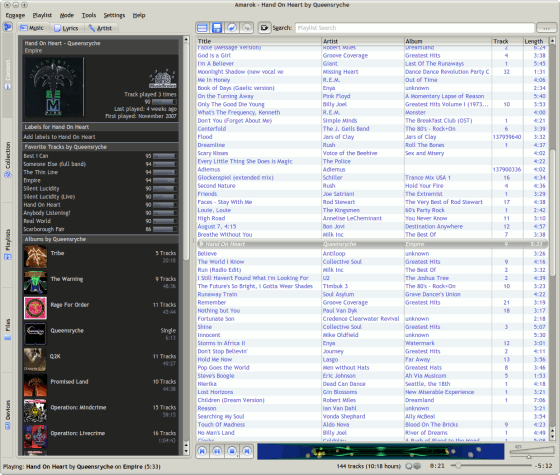560x475 pixels.
Task: Select playlist track 'Don't Stop Believin''
Action: [x=372, y=351]
